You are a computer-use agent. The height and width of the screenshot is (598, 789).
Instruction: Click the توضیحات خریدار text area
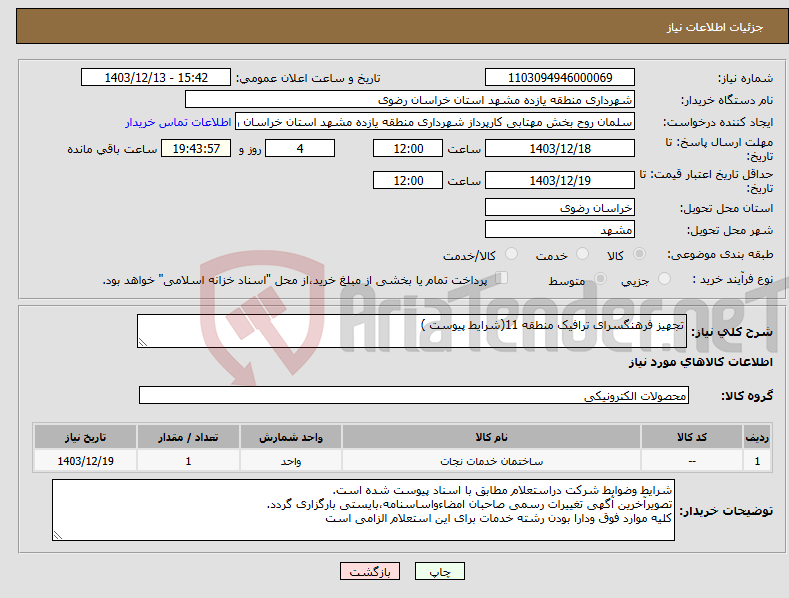[x=363, y=510]
